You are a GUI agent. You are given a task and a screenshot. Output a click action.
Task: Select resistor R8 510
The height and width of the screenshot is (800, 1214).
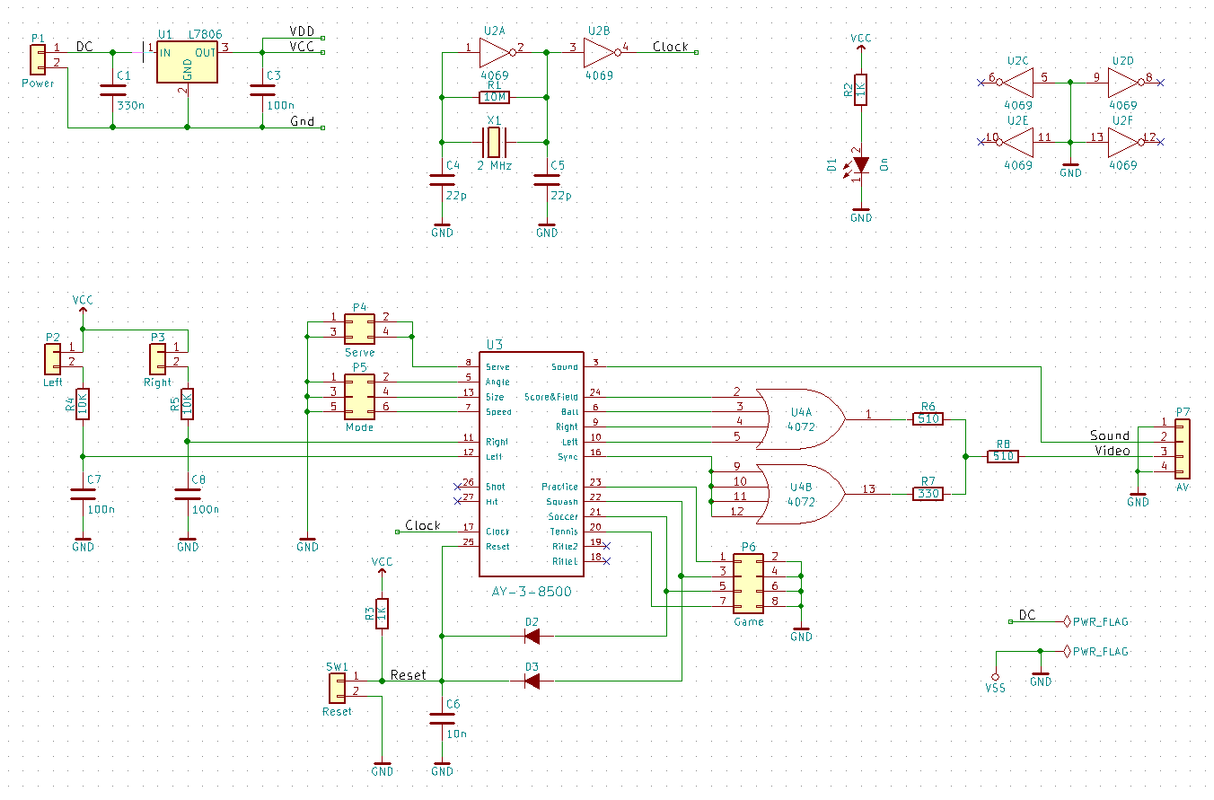[1002, 456]
